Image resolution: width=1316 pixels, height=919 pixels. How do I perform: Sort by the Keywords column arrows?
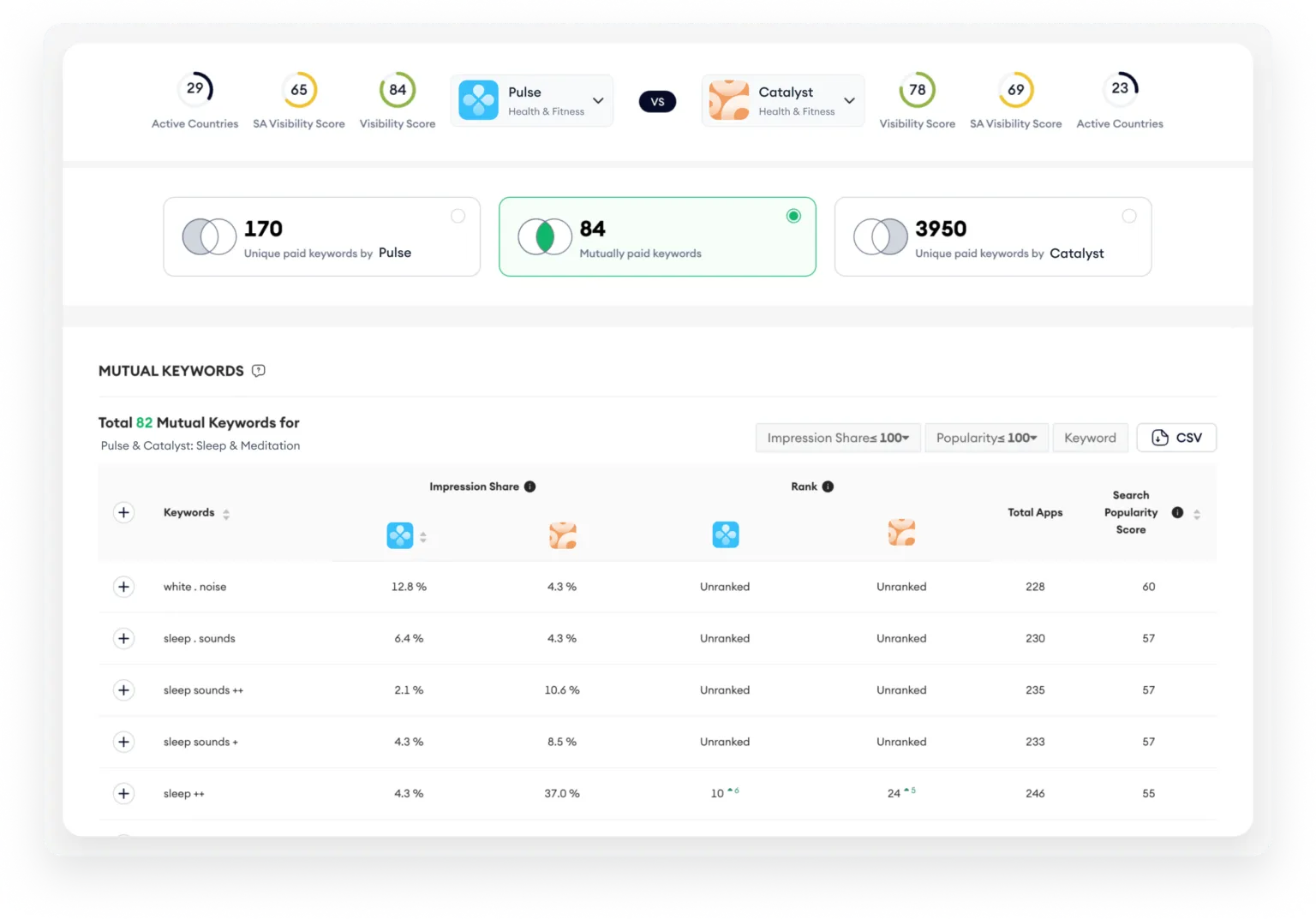226,514
